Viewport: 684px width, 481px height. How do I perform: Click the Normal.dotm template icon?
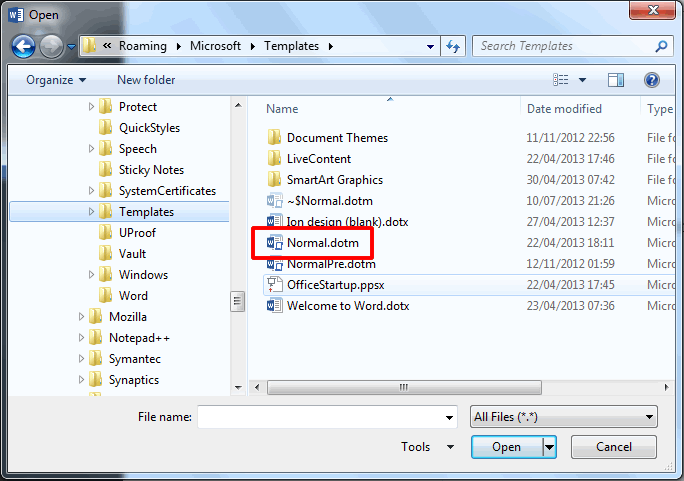[x=274, y=242]
